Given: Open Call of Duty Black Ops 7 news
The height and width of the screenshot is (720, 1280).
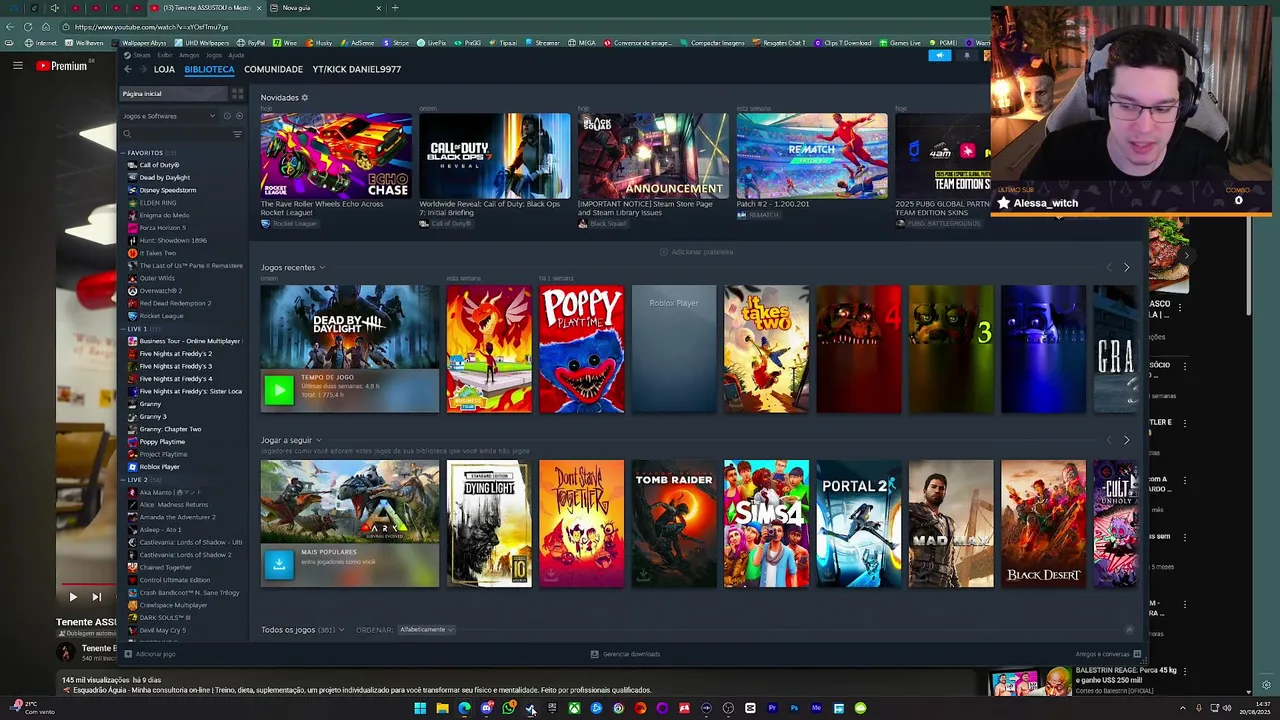Looking at the screenshot, I should click(494, 155).
